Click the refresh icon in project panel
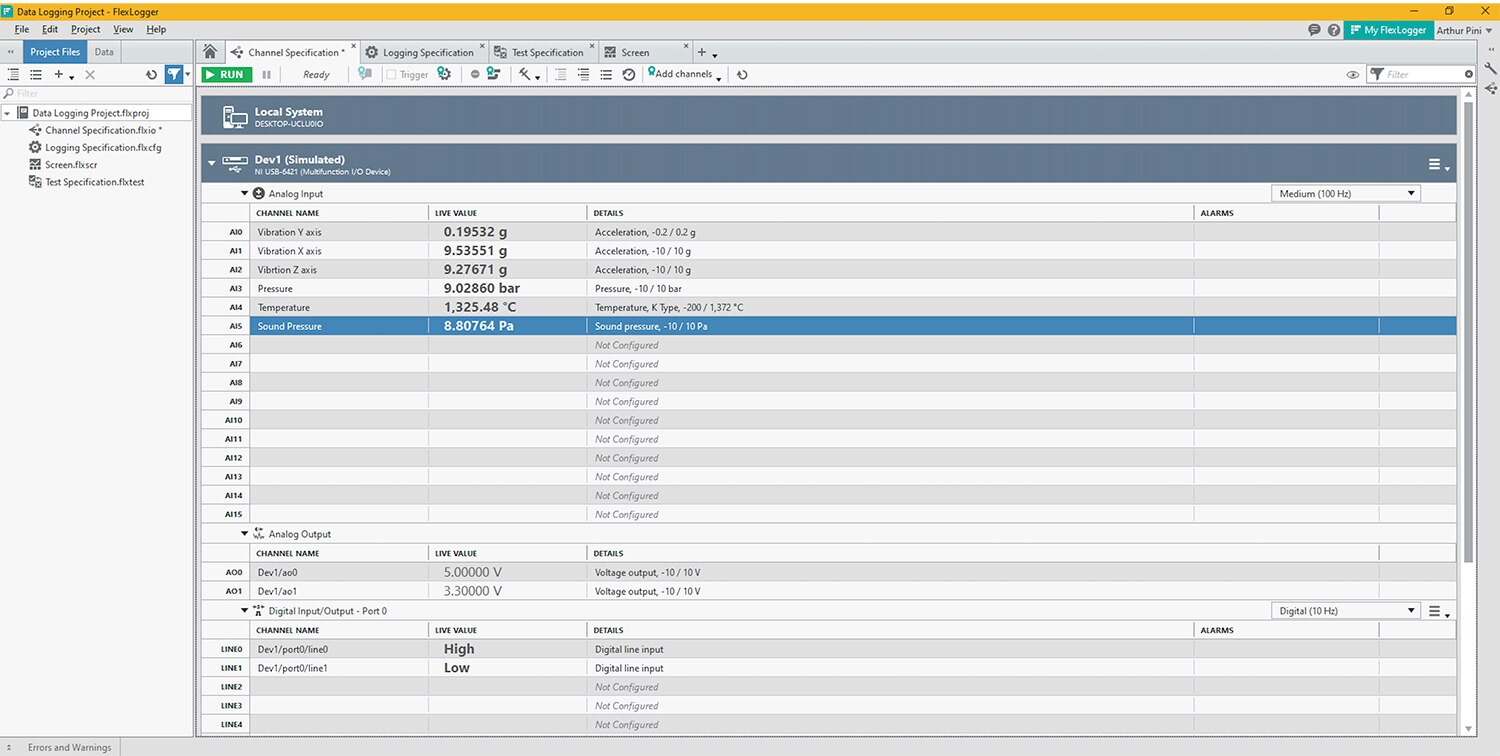 tap(152, 75)
